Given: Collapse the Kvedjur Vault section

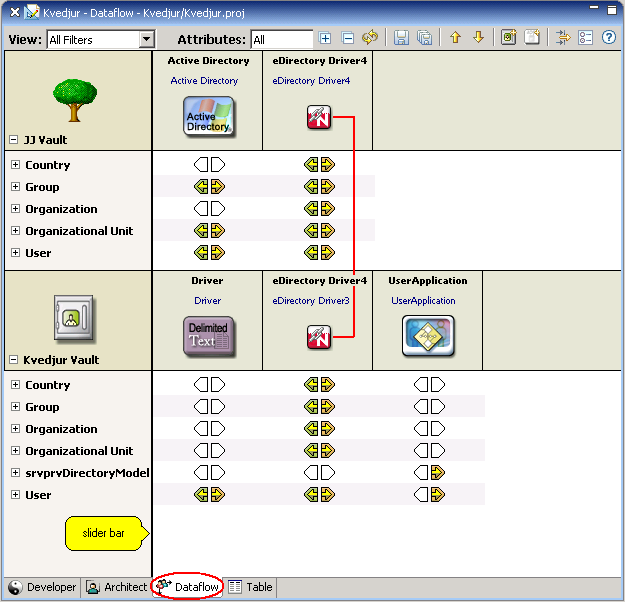Looking at the screenshot, I should pos(14,360).
